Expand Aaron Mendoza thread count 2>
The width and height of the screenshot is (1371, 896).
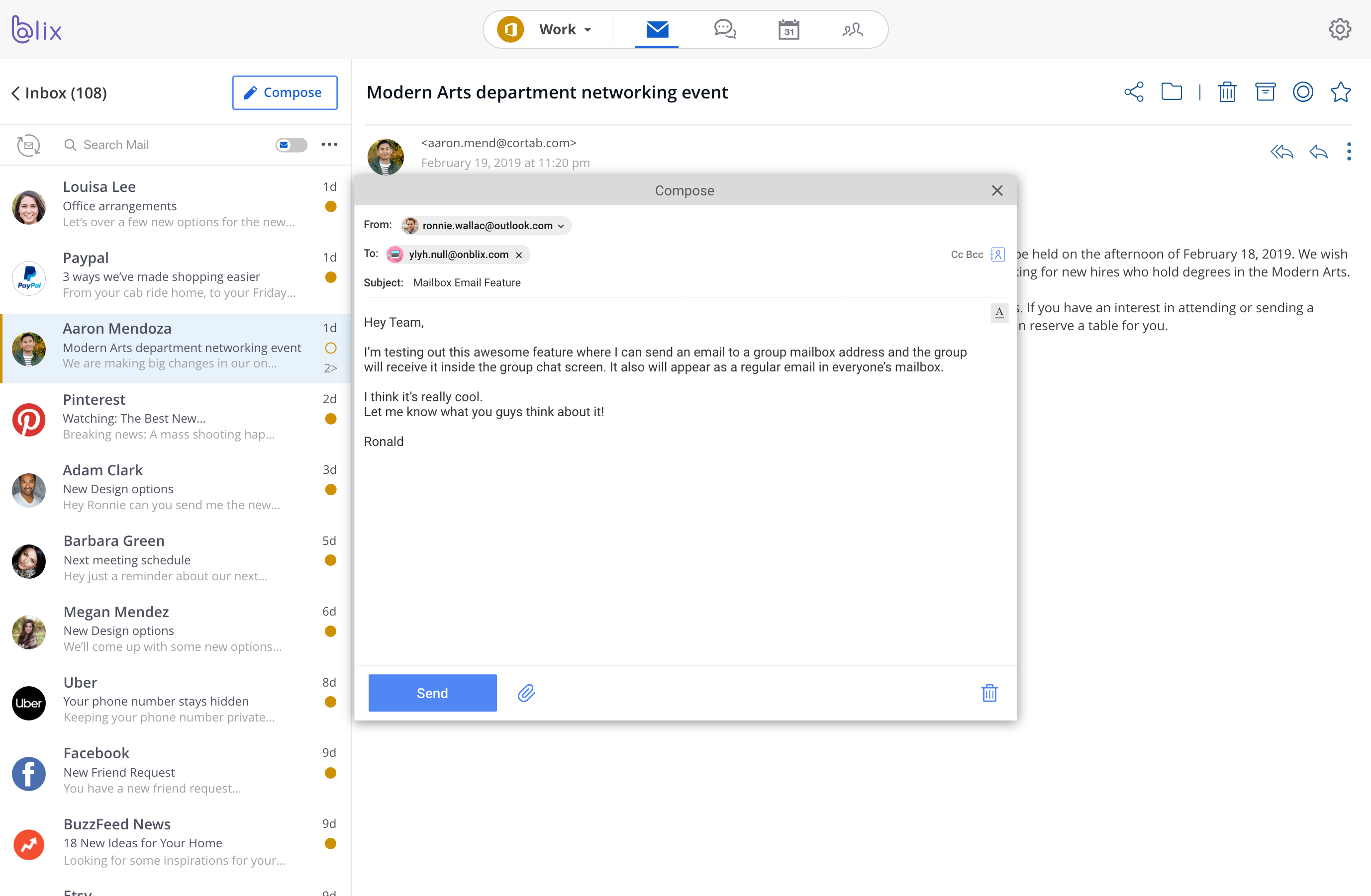[331, 368]
